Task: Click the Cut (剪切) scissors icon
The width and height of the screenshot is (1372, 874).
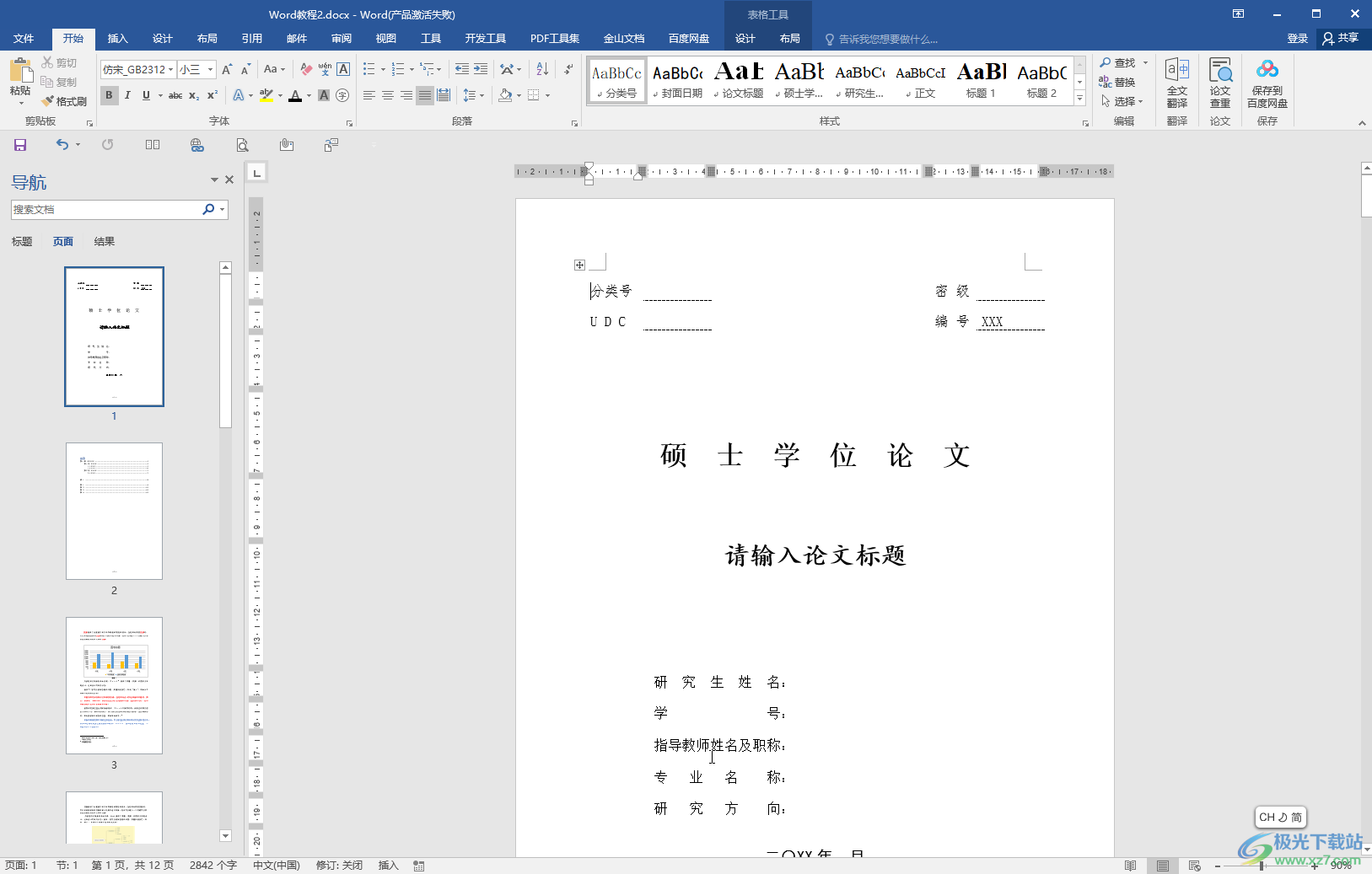Action: click(47, 62)
